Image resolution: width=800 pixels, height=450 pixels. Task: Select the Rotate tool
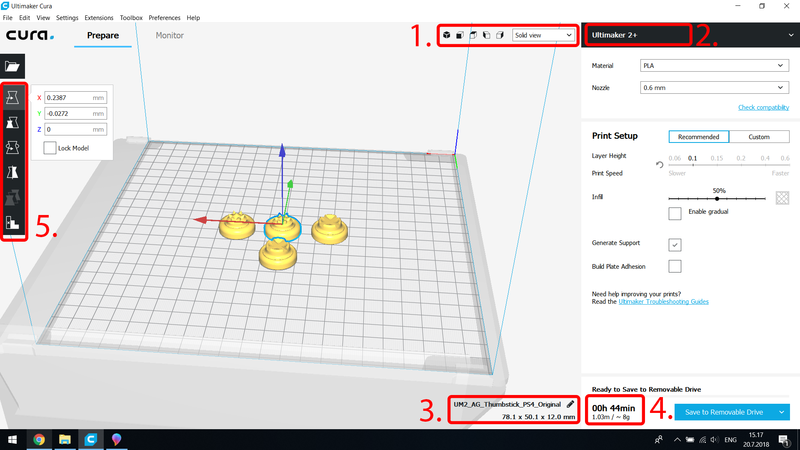13,147
